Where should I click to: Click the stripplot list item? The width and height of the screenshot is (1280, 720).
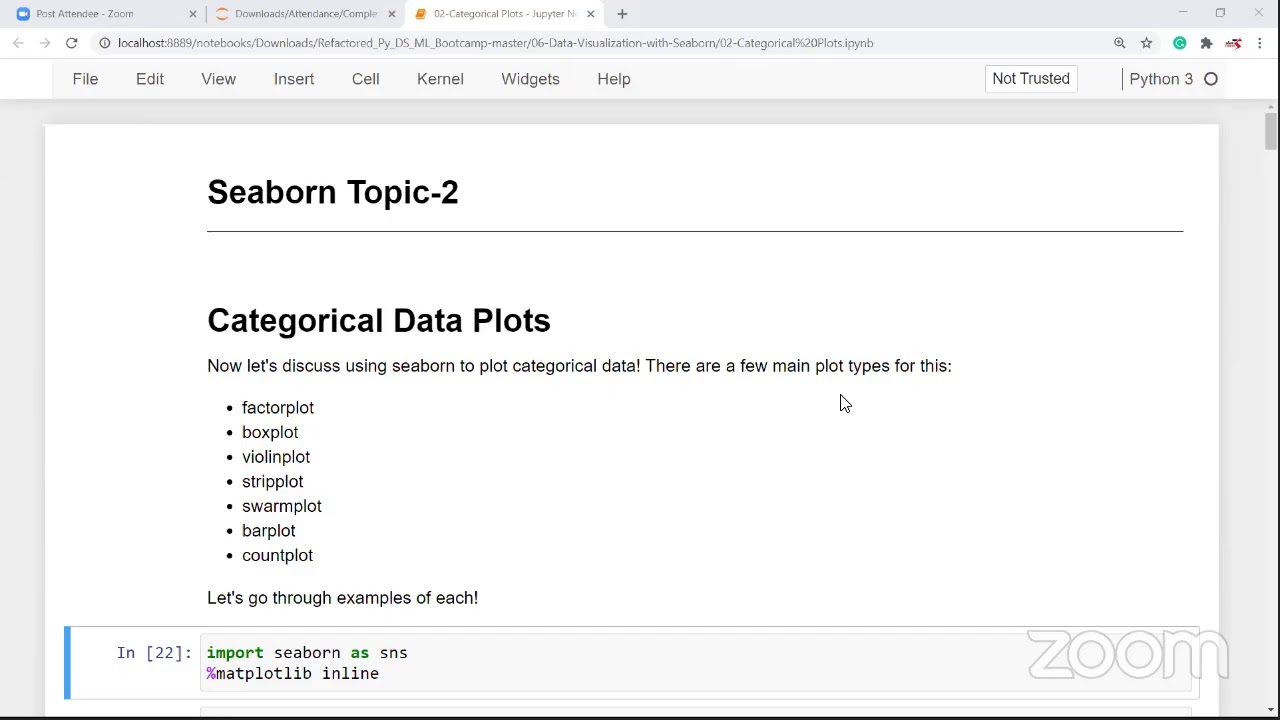pyautogui.click(x=272, y=482)
